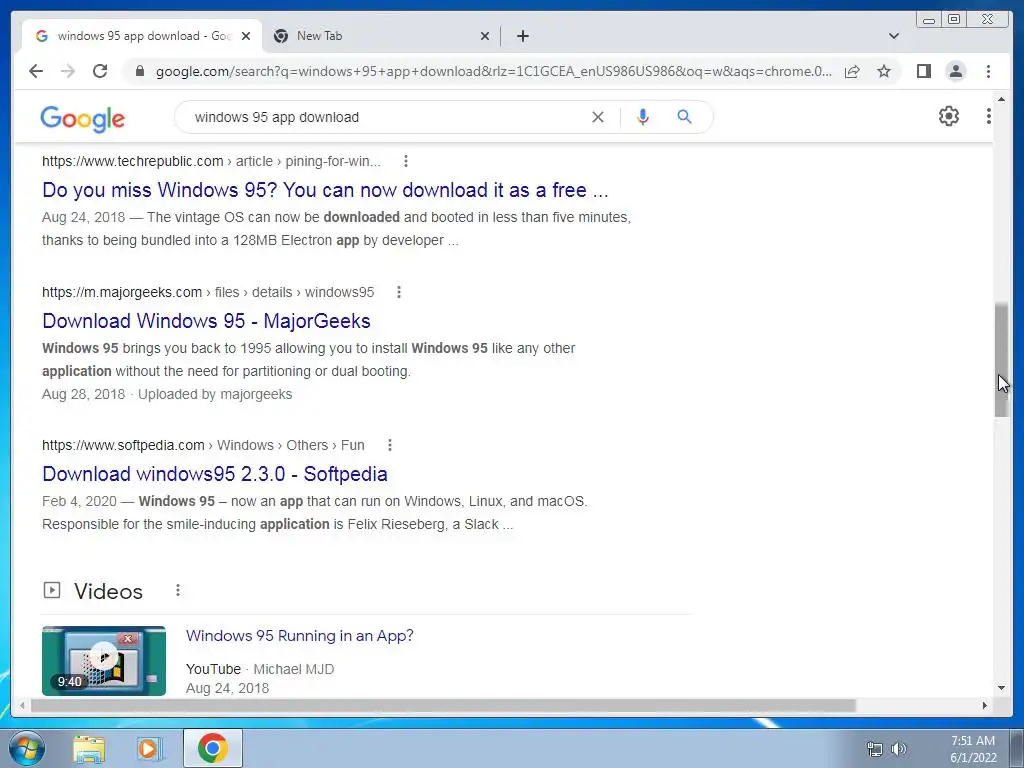Bookmark this page with the star
The height and width of the screenshot is (768, 1024).
884,71
